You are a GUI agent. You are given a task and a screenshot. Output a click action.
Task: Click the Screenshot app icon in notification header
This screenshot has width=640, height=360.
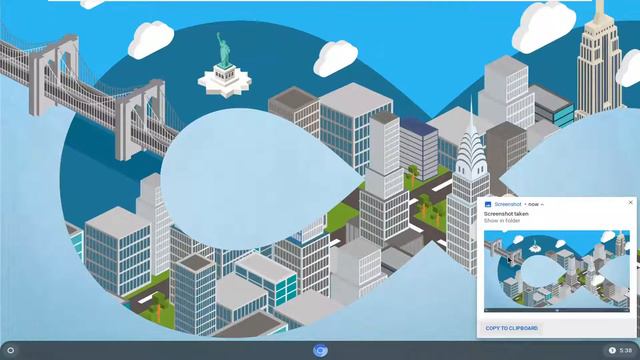click(487, 204)
